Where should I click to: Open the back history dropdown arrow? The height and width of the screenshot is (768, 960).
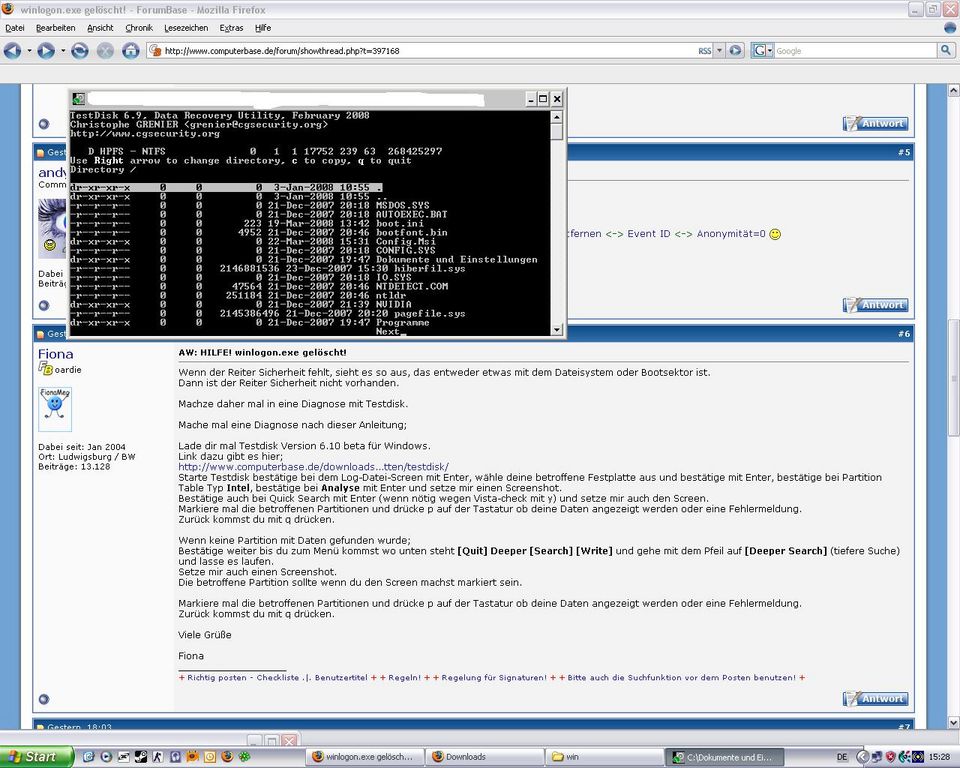coord(29,51)
